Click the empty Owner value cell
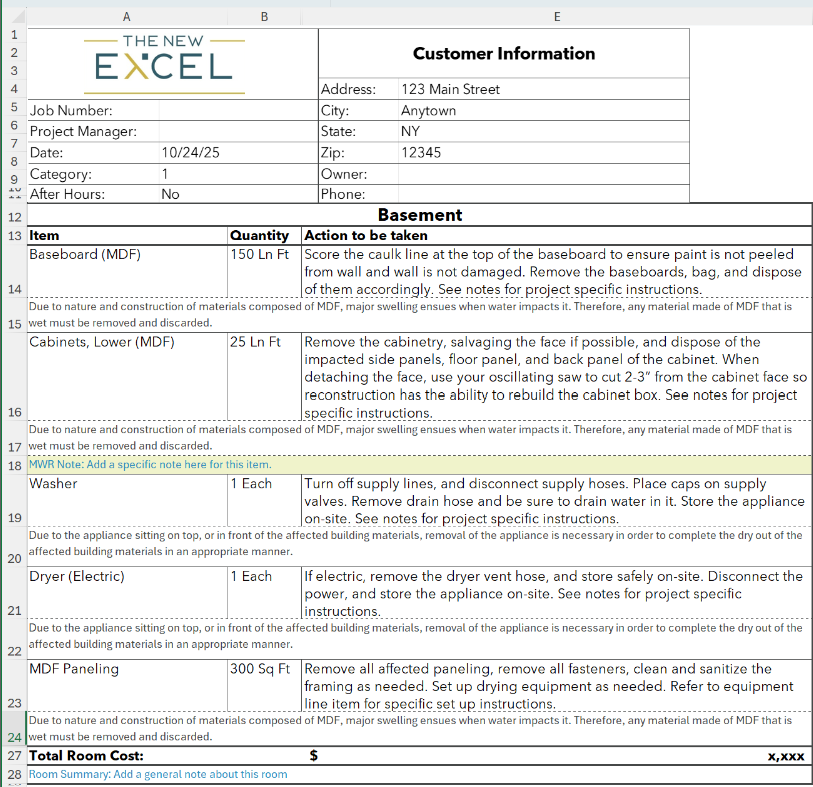This screenshot has height=787, width=813. coord(544,174)
